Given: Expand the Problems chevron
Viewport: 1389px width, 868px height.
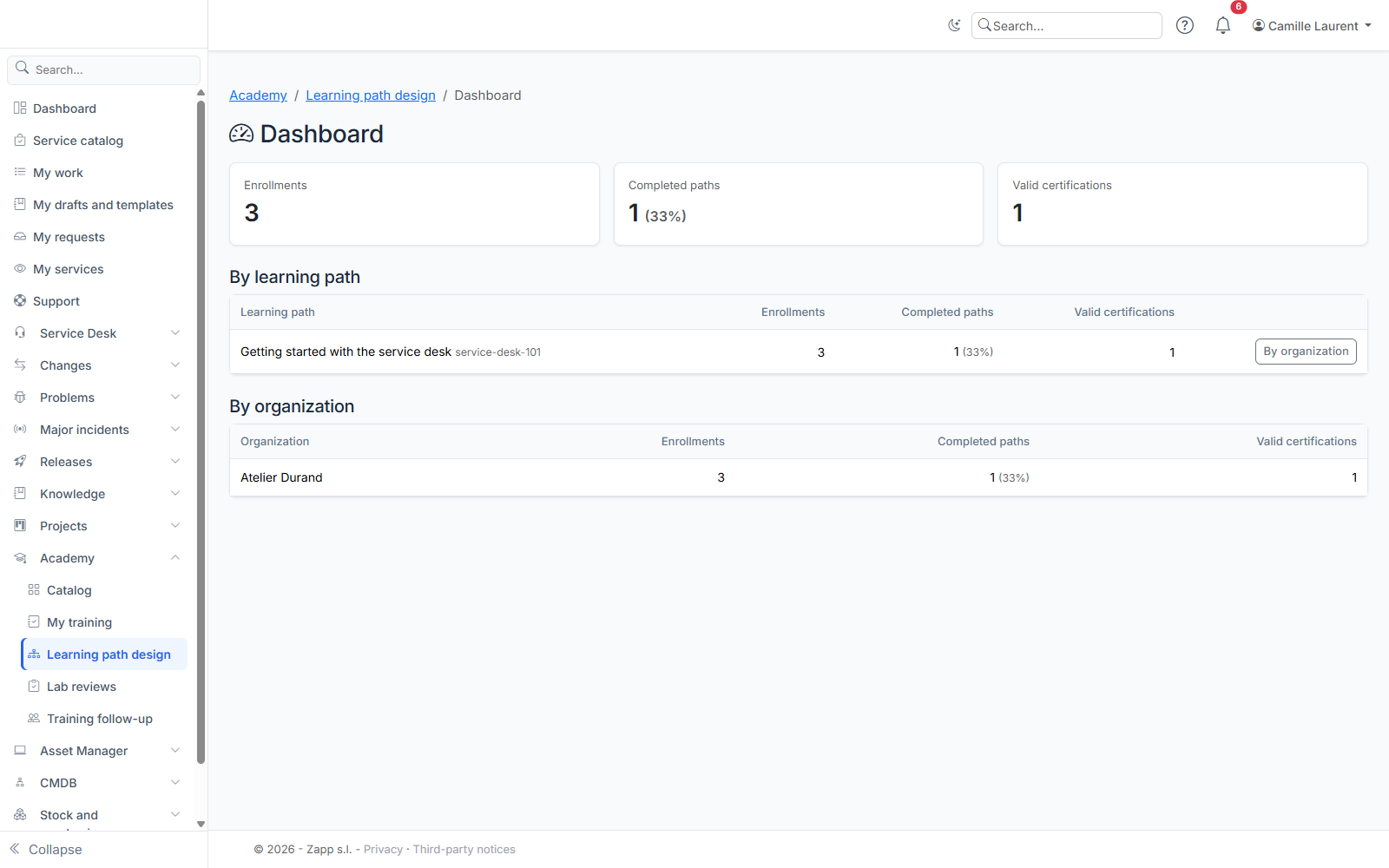Looking at the screenshot, I should coord(175,397).
